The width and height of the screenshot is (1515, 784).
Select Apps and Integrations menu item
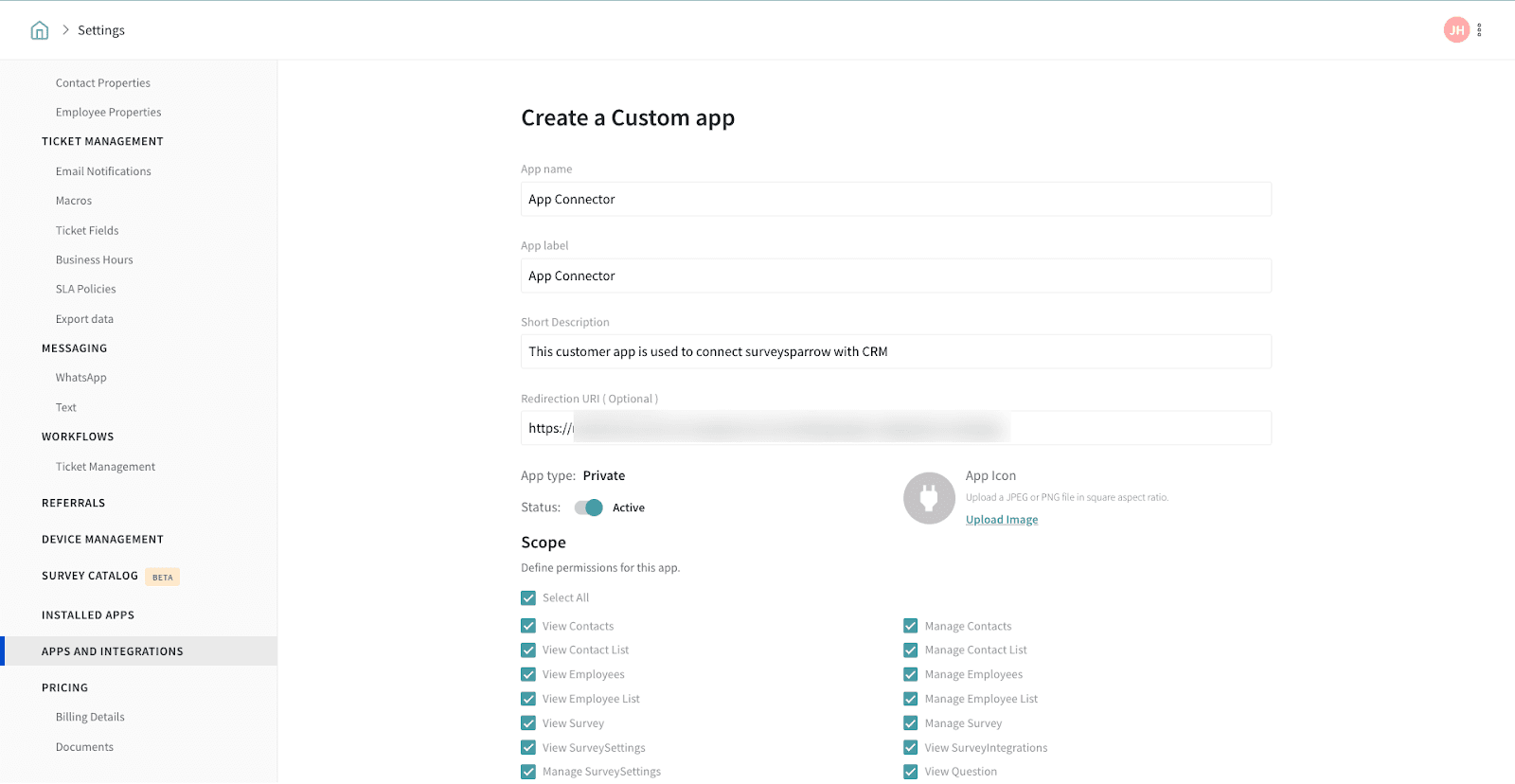coord(113,651)
